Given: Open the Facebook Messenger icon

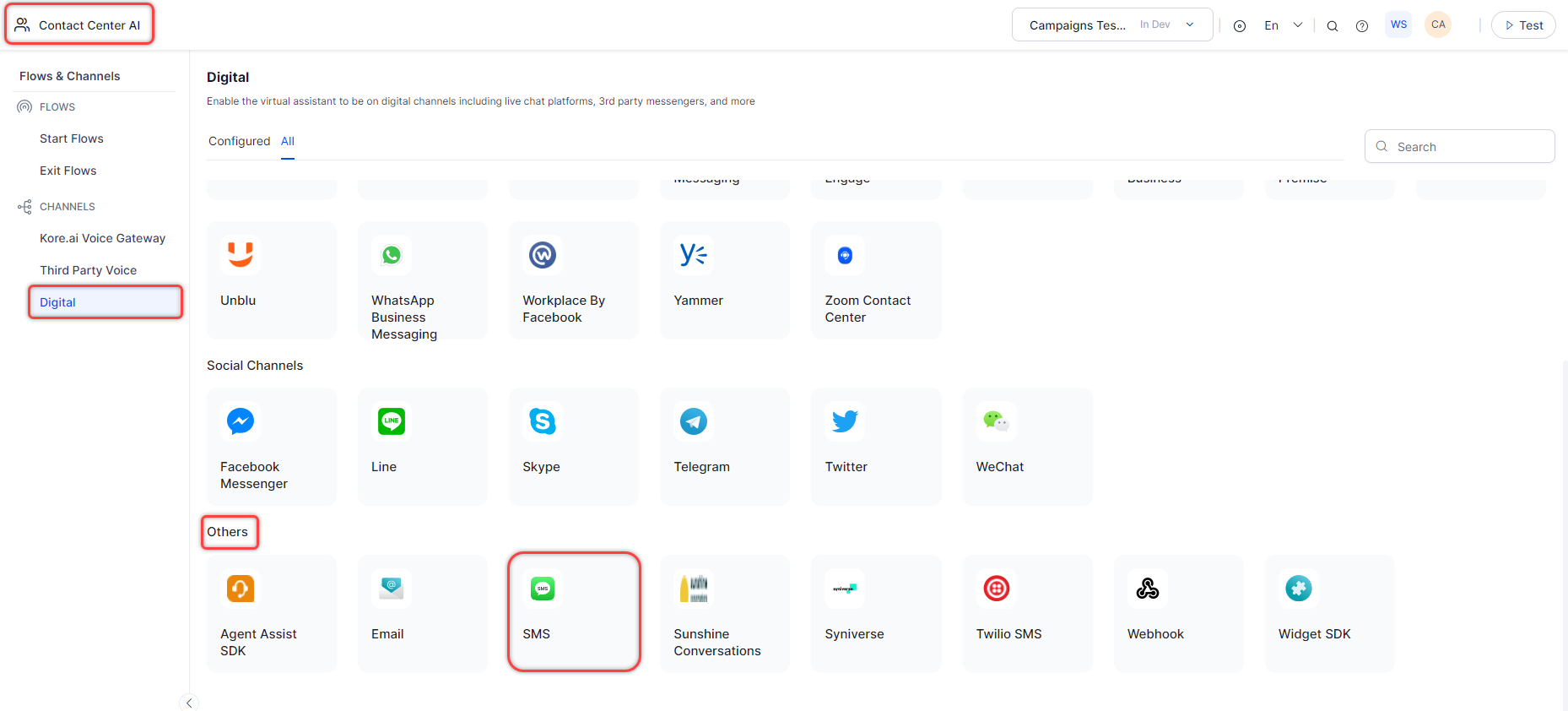Looking at the screenshot, I should (241, 421).
